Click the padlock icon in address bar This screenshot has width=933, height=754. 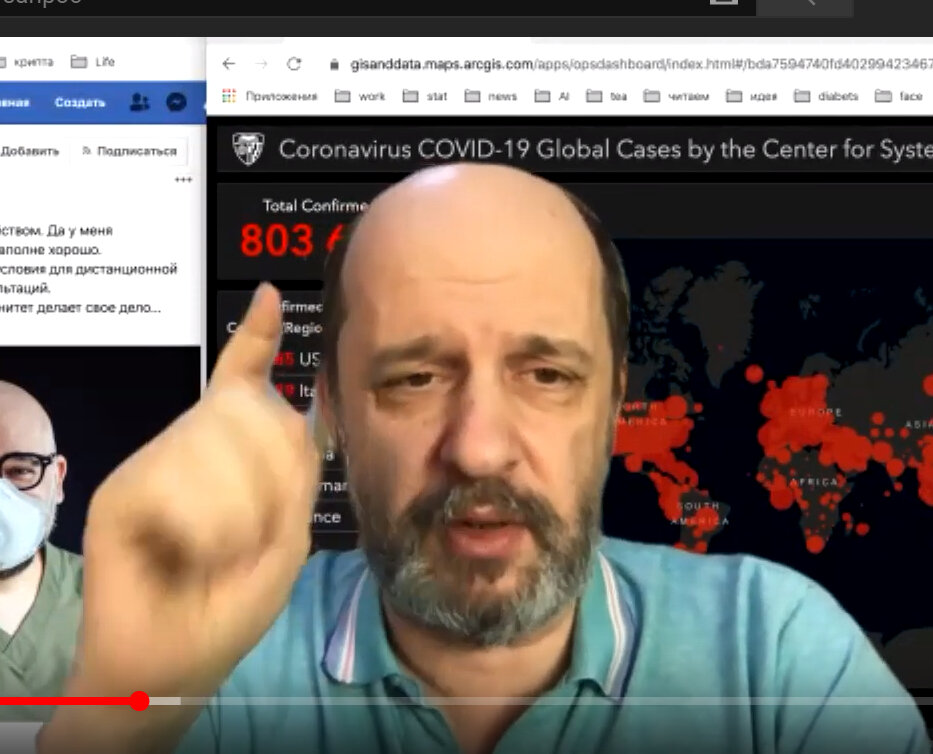[334, 64]
